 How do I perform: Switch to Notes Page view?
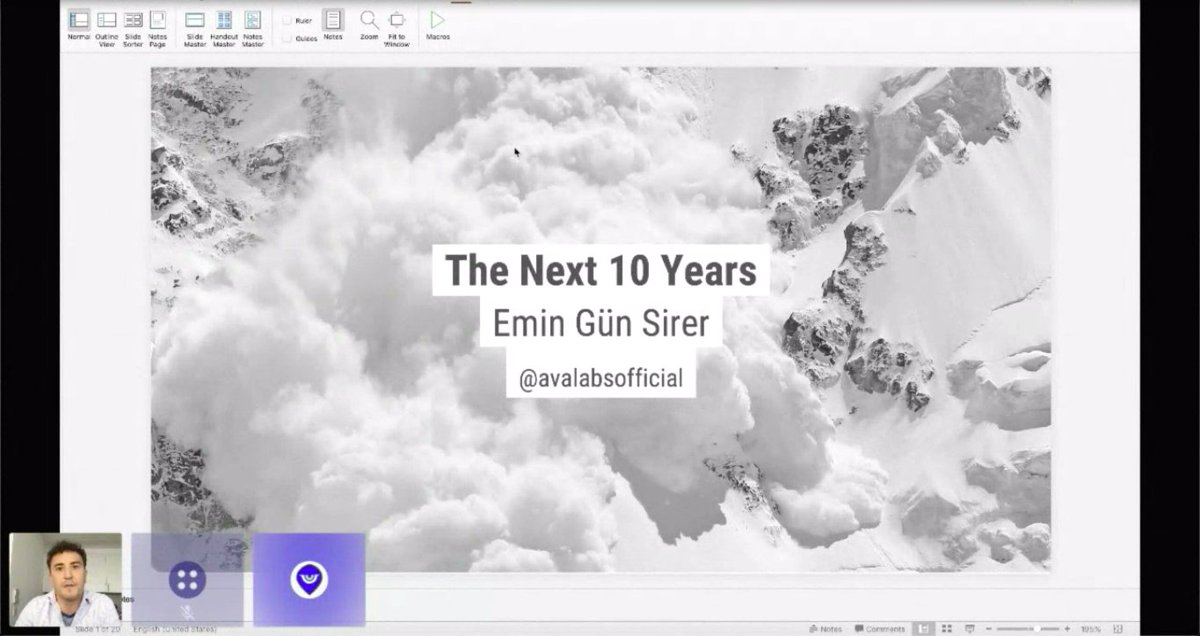pos(158,28)
